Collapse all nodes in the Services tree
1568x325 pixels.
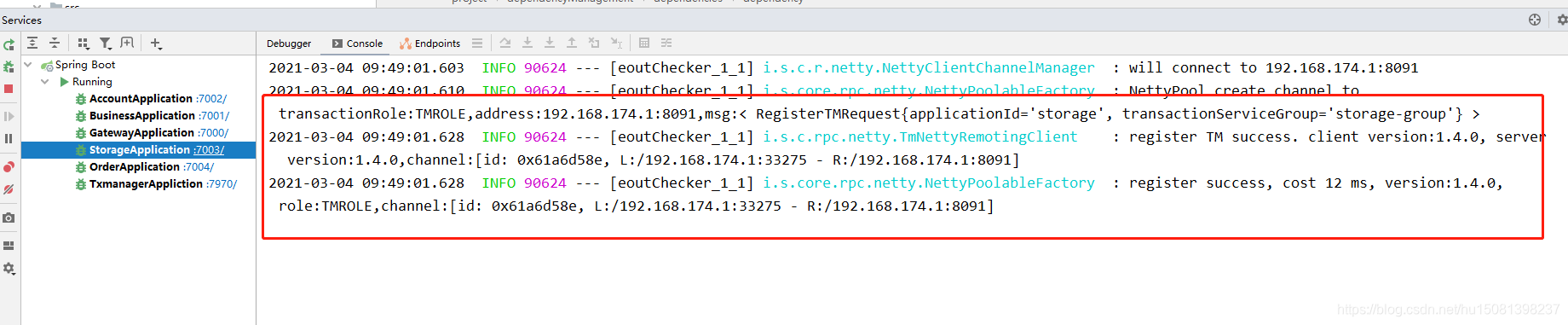[55, 43]
